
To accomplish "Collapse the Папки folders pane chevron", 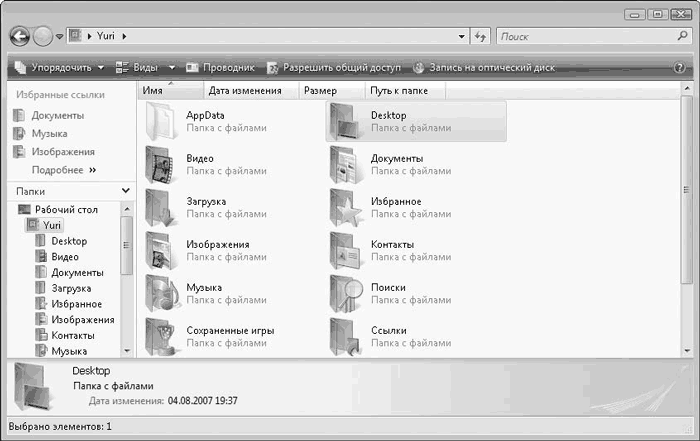I will tap(126, 190).
